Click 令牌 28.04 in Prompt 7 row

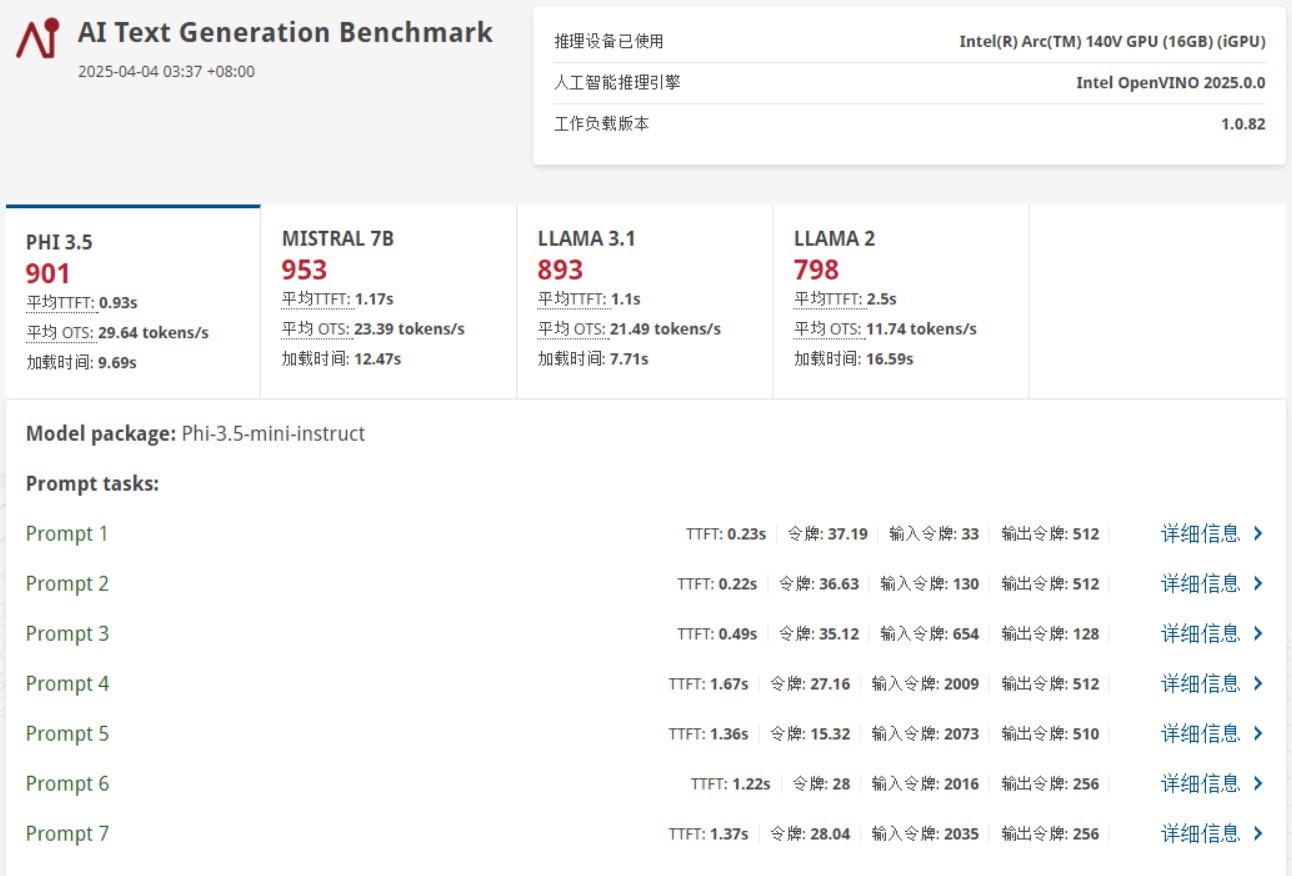810,834
